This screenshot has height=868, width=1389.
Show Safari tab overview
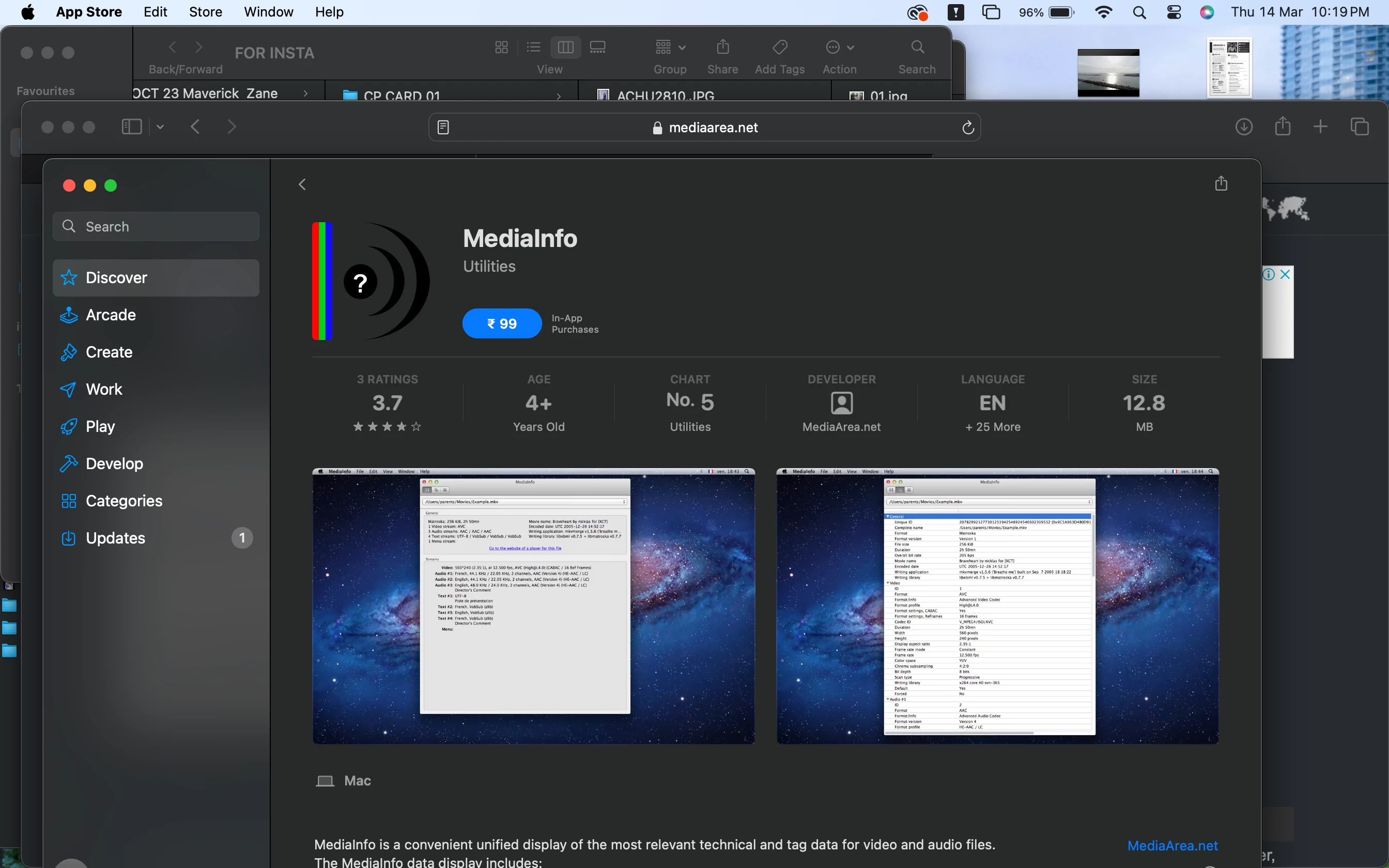pyautogui.click(x=1359, y=127)
